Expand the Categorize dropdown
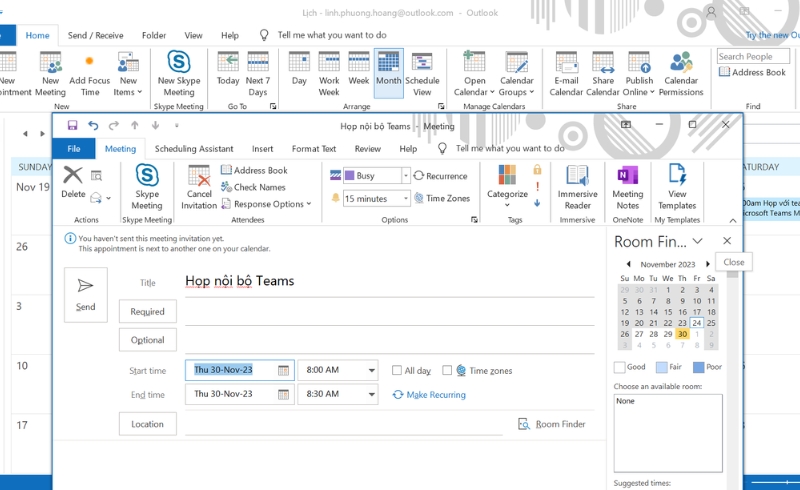The image size is (800, 490). tap(507, 205)
